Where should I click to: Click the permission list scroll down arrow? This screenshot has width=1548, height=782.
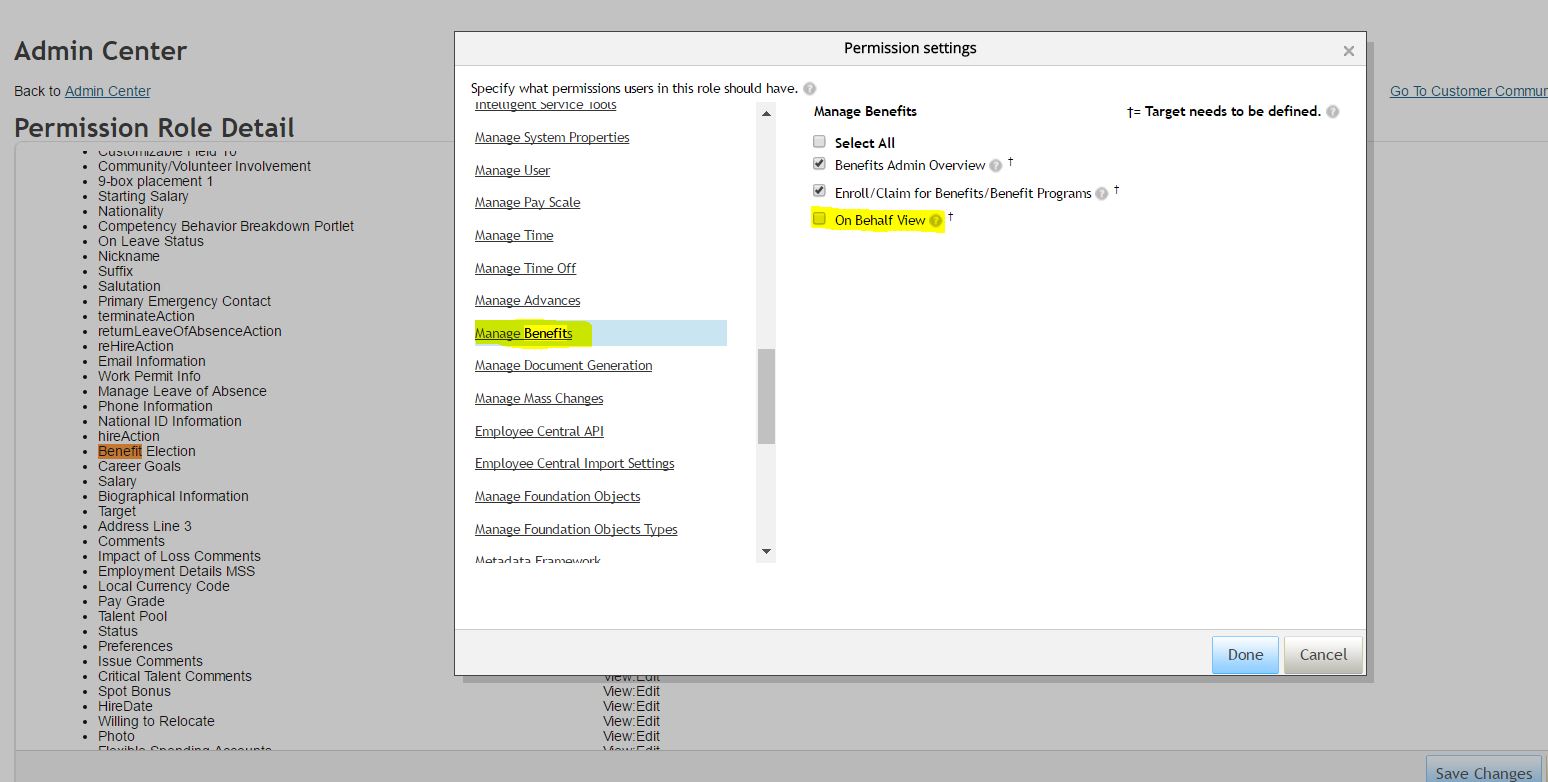pyautogui.click(x=767, y=551)
